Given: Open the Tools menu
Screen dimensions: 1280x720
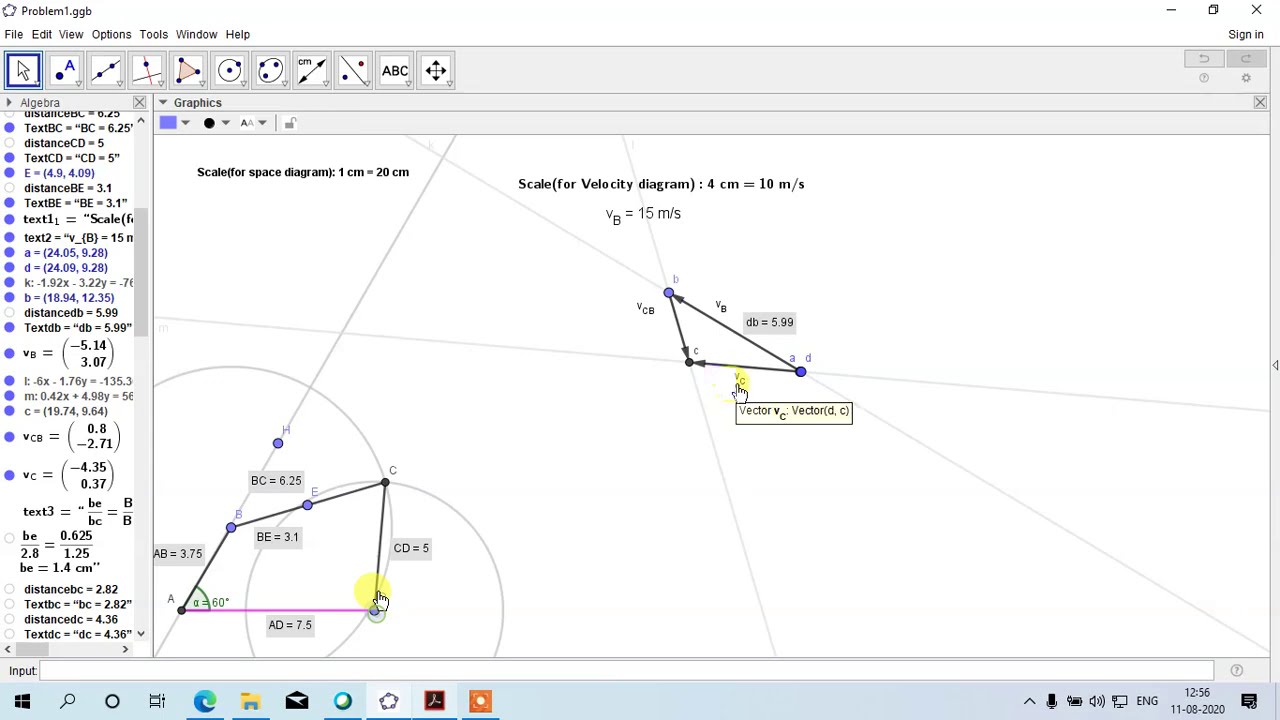Looking at the screenshot, I should point(153,34).
